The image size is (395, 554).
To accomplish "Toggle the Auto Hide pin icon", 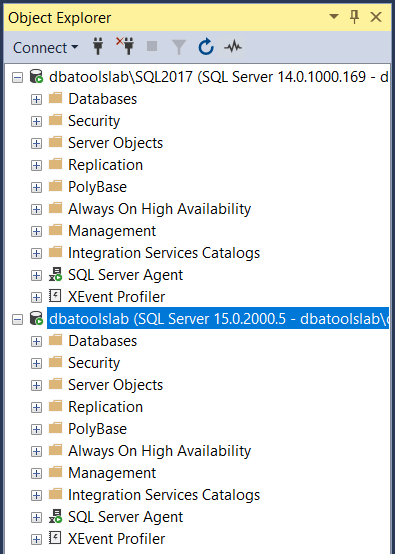I will (354, 17).
